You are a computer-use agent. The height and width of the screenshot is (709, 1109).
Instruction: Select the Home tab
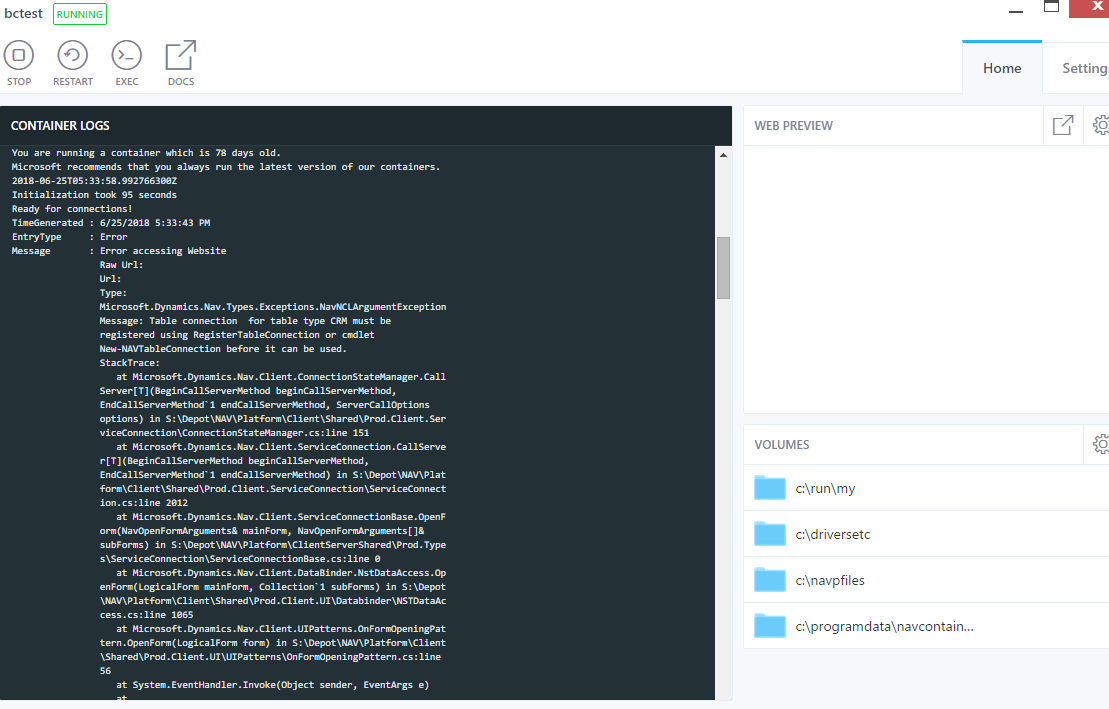point(1001,68)
